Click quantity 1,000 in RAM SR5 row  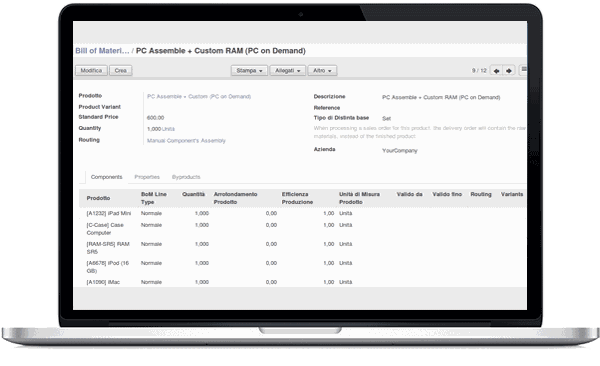point(202,244)
